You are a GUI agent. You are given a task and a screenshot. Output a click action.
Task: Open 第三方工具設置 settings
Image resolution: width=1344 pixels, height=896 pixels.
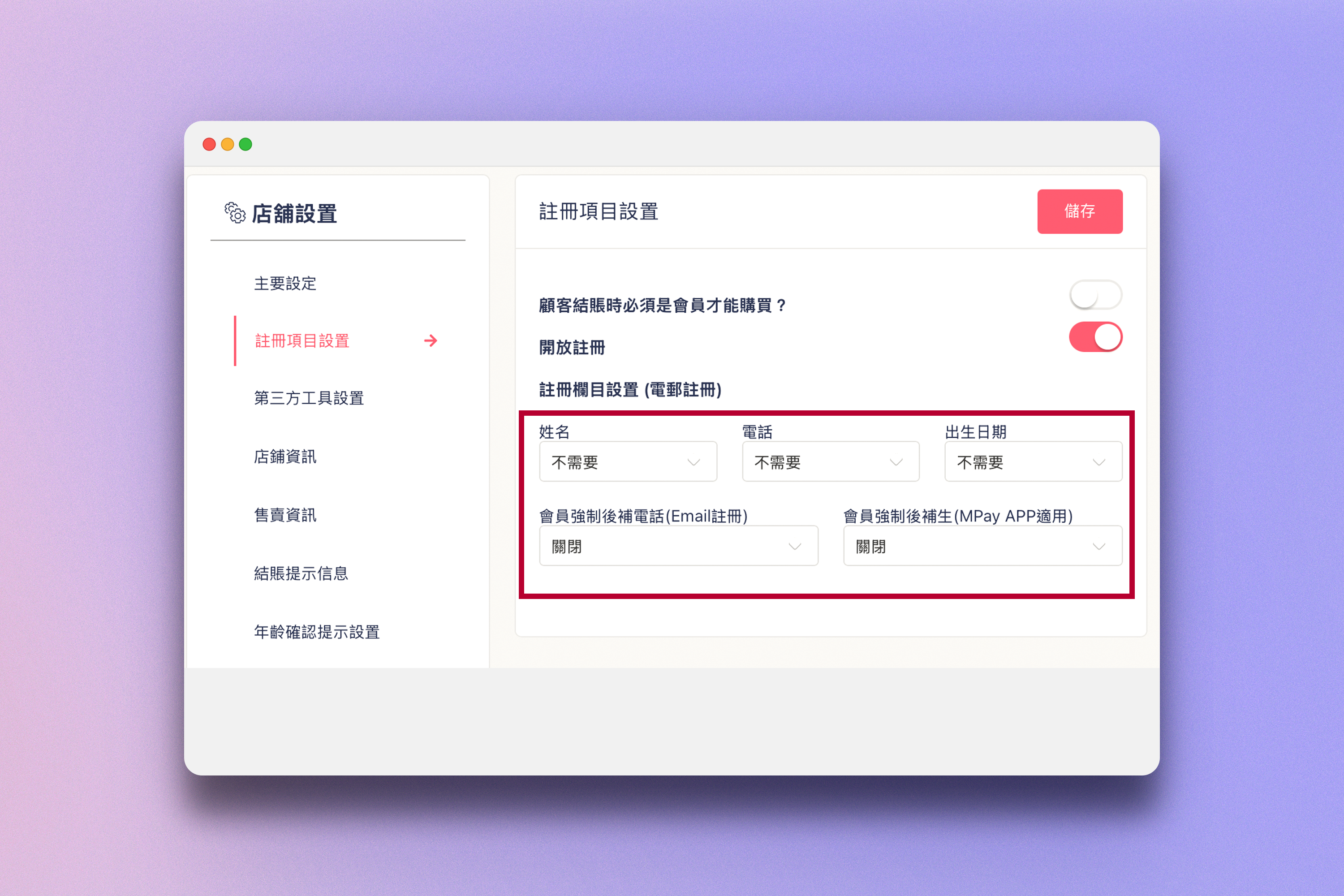click(309, 398)
